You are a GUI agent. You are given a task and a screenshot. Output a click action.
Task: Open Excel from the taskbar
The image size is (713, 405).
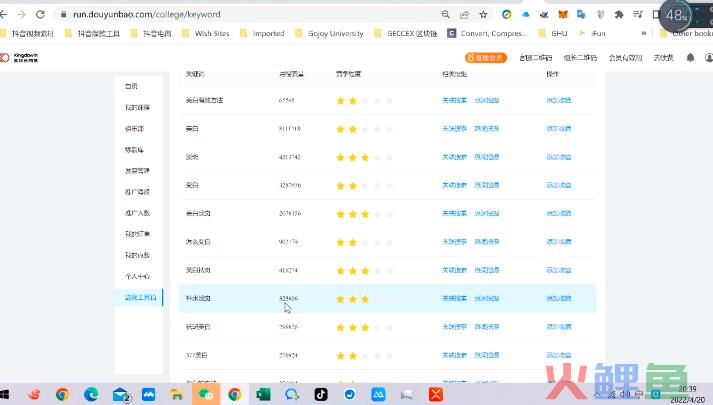point(263,394)
